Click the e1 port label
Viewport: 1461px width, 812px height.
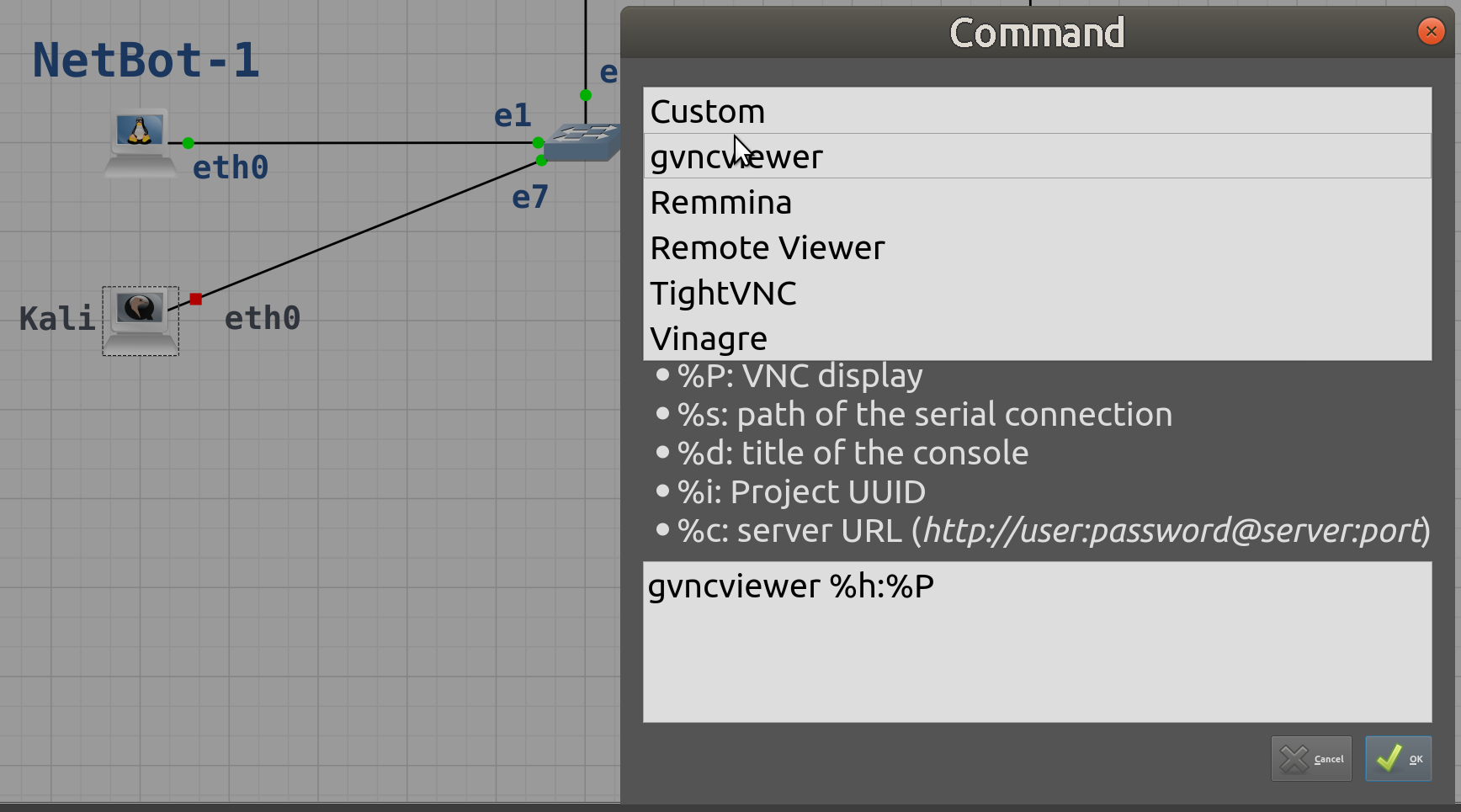tap(513, 116)
